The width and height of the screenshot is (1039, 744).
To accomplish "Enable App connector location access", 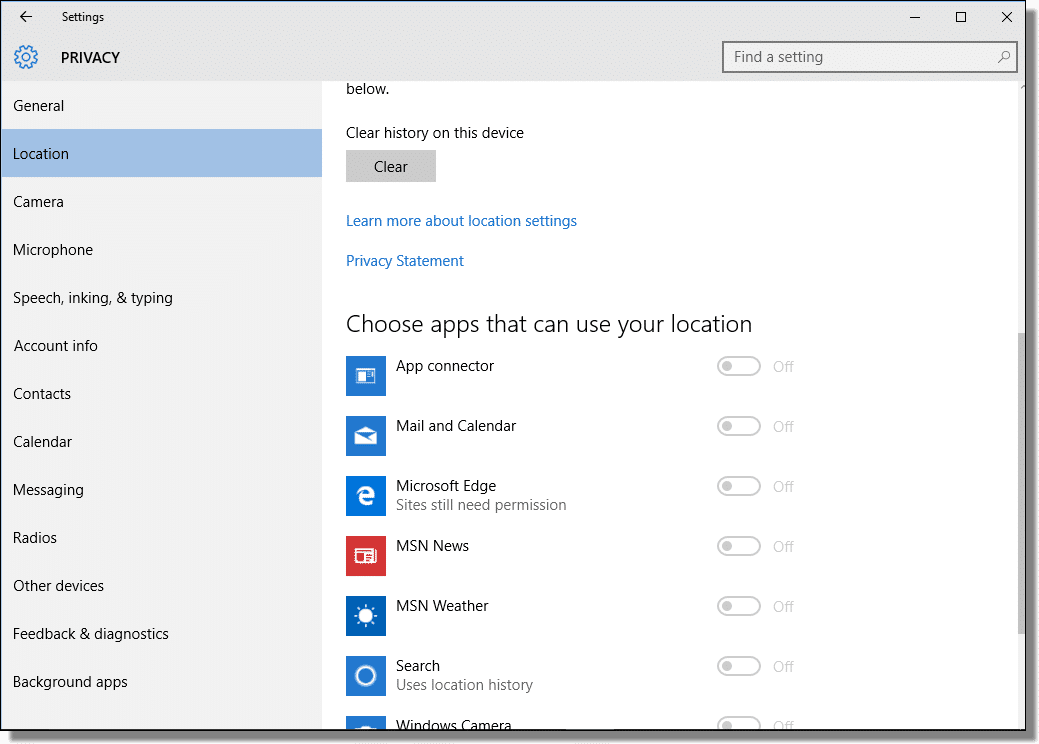I will tap(739, 366).
